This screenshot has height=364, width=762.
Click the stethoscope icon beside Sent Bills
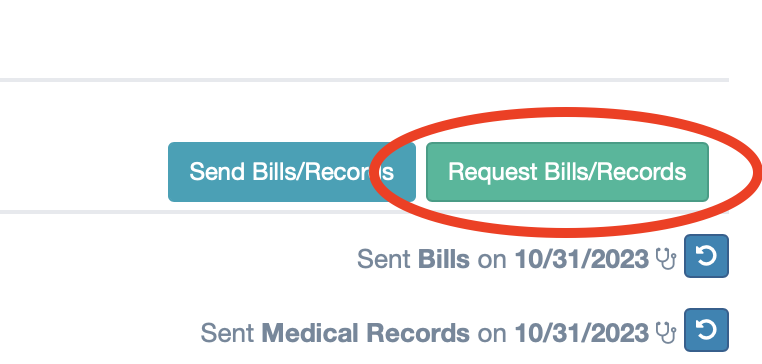[666, 259]
